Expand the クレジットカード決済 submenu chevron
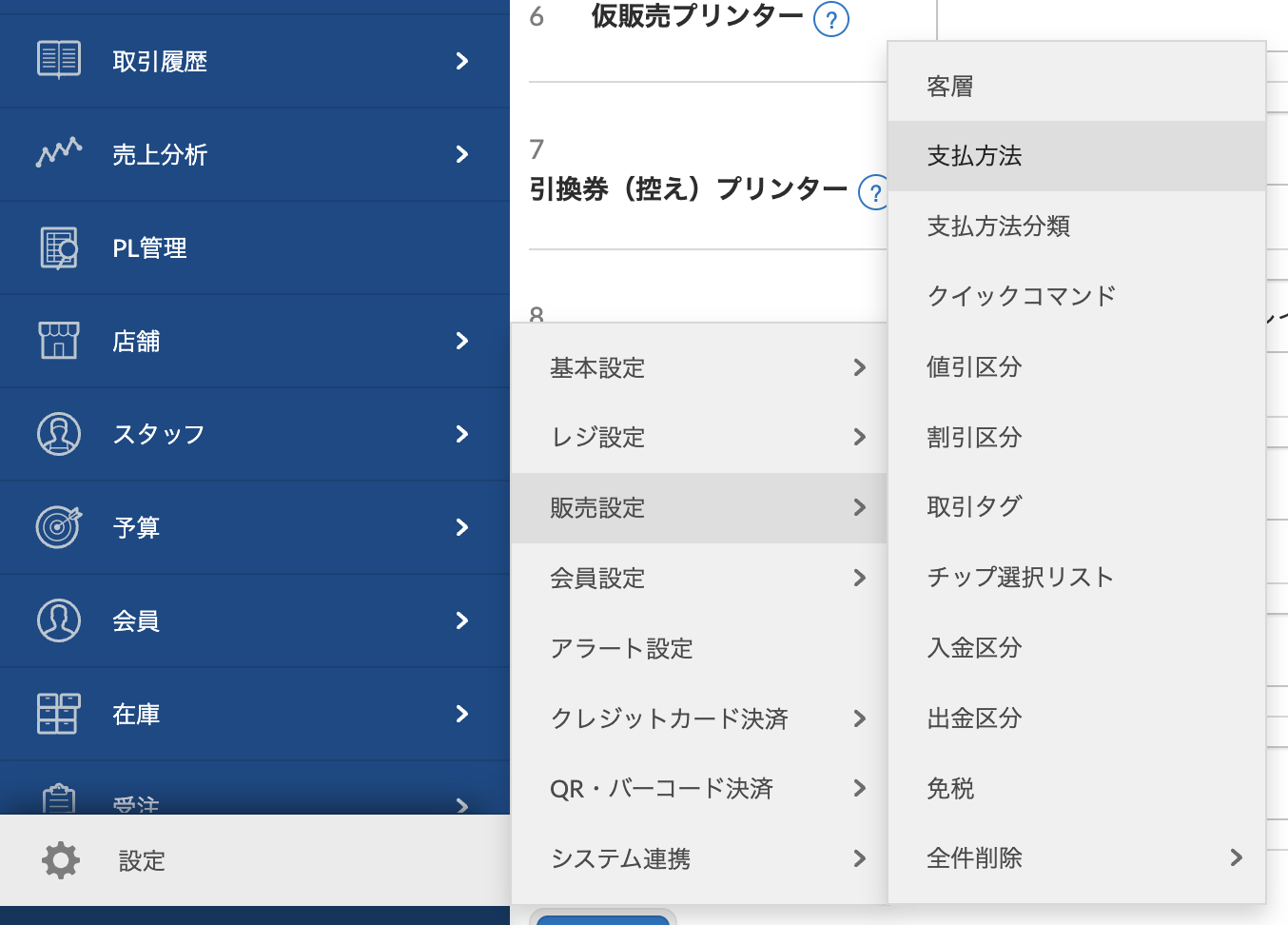Image resolution: width=1288 pixels, height=925 pixels. point(861,718)
